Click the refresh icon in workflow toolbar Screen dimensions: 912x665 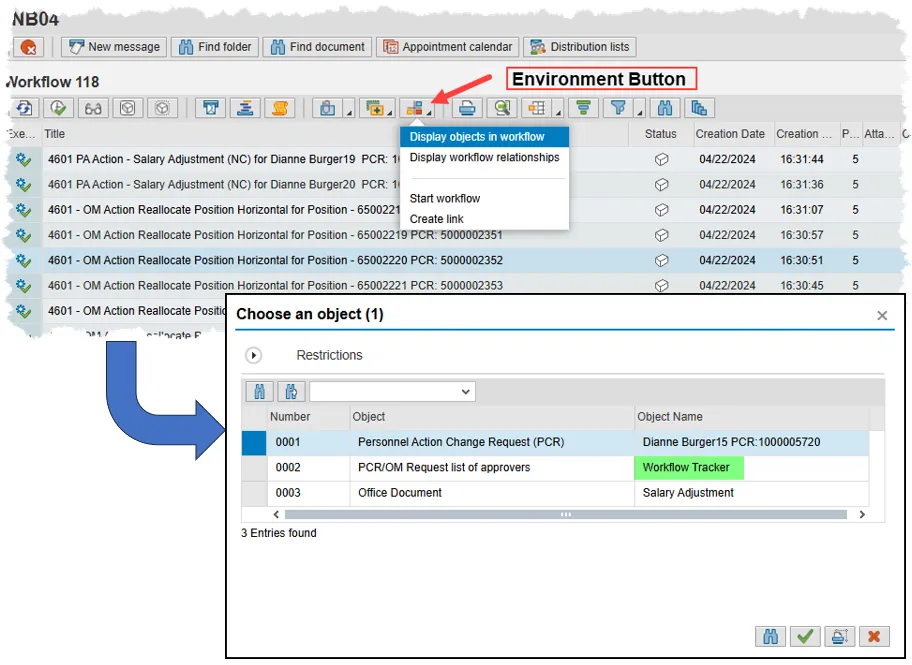[23, 108]
